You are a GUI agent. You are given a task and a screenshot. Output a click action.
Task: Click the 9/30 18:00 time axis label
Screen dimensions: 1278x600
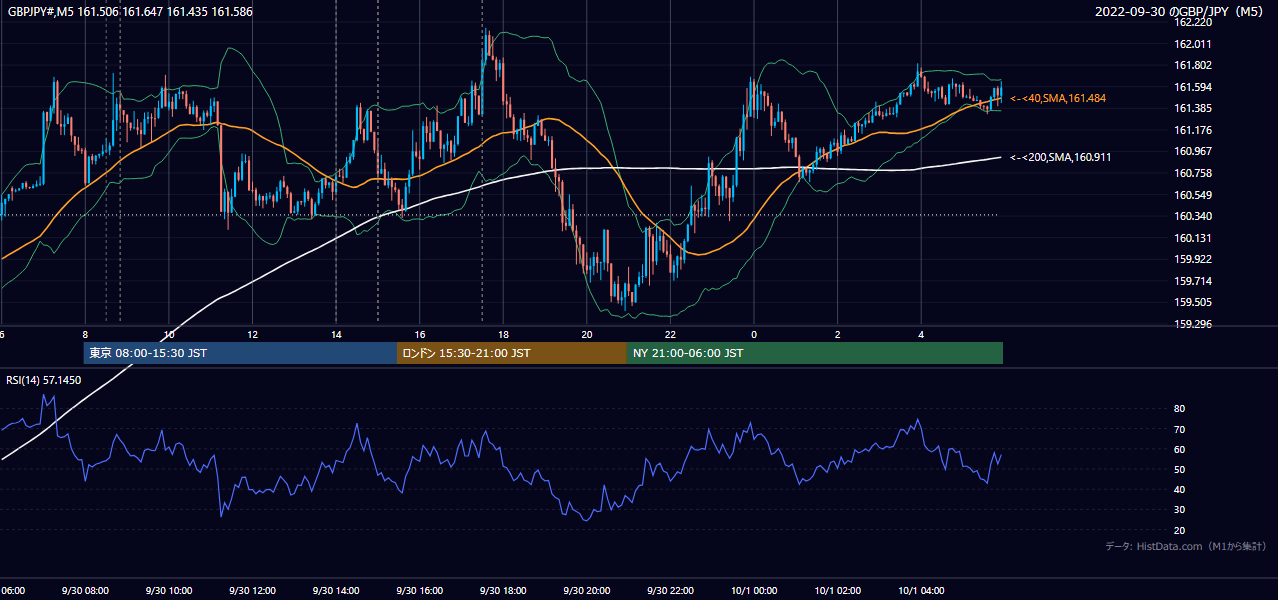click(x=503, y=590)
